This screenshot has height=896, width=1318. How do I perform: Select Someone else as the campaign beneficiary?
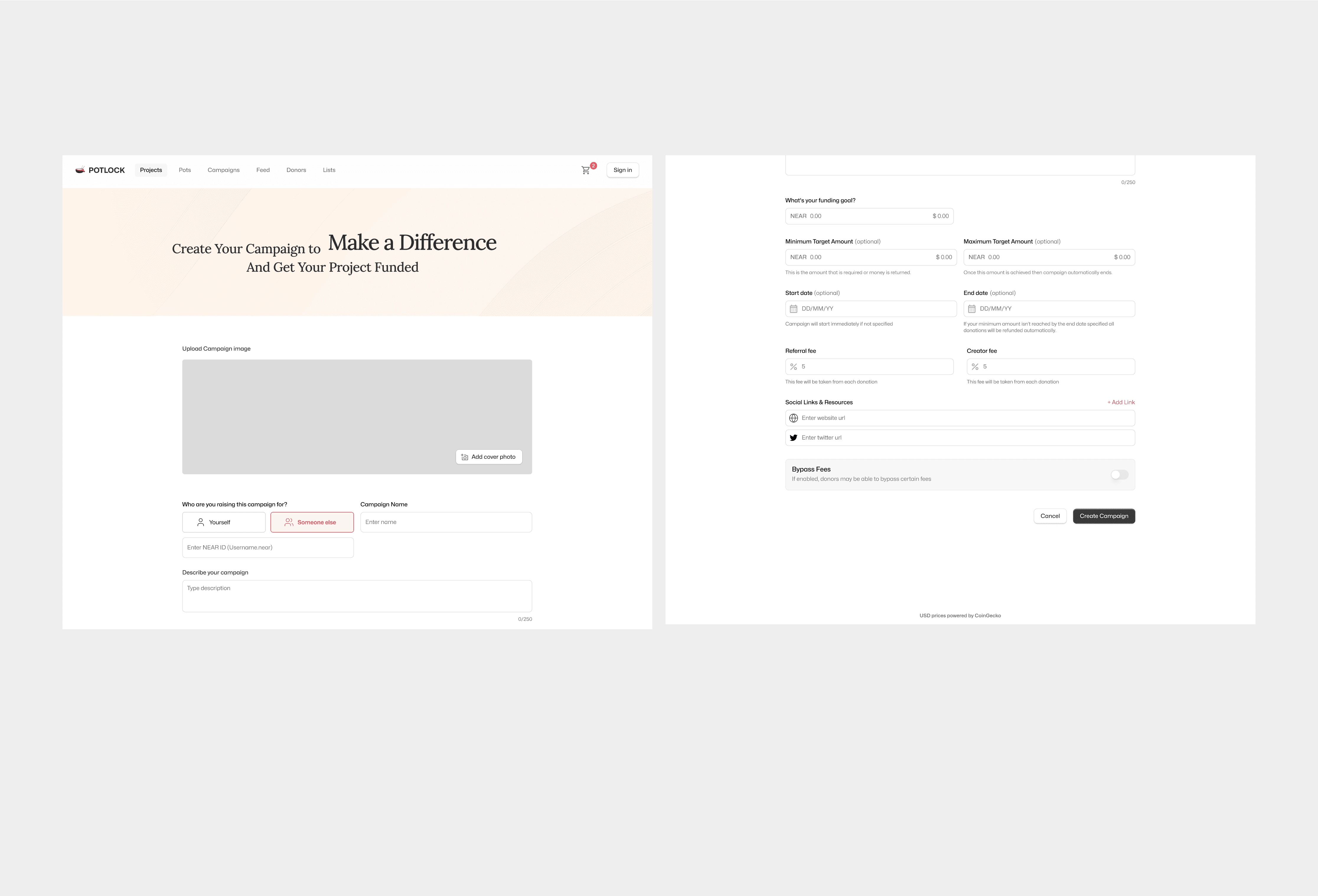(312, 522)
